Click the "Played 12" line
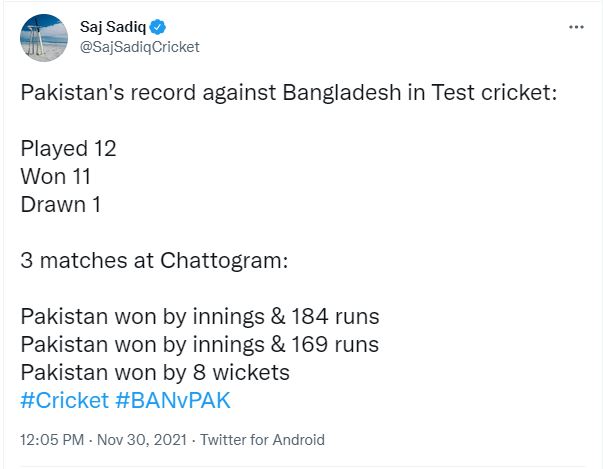This screenshot has width=603, height=469. coord(68,149)
